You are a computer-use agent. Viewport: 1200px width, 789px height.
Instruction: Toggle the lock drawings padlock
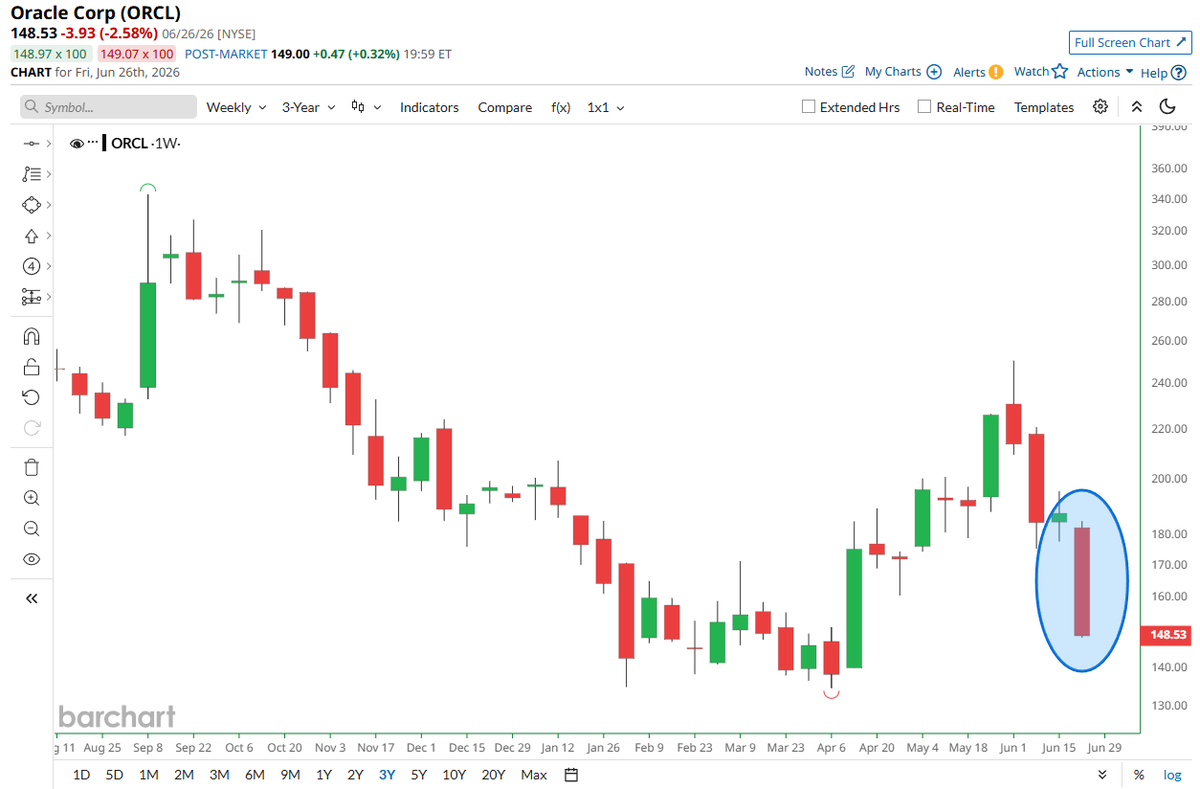pyautogui.click(x=31, y=367)
